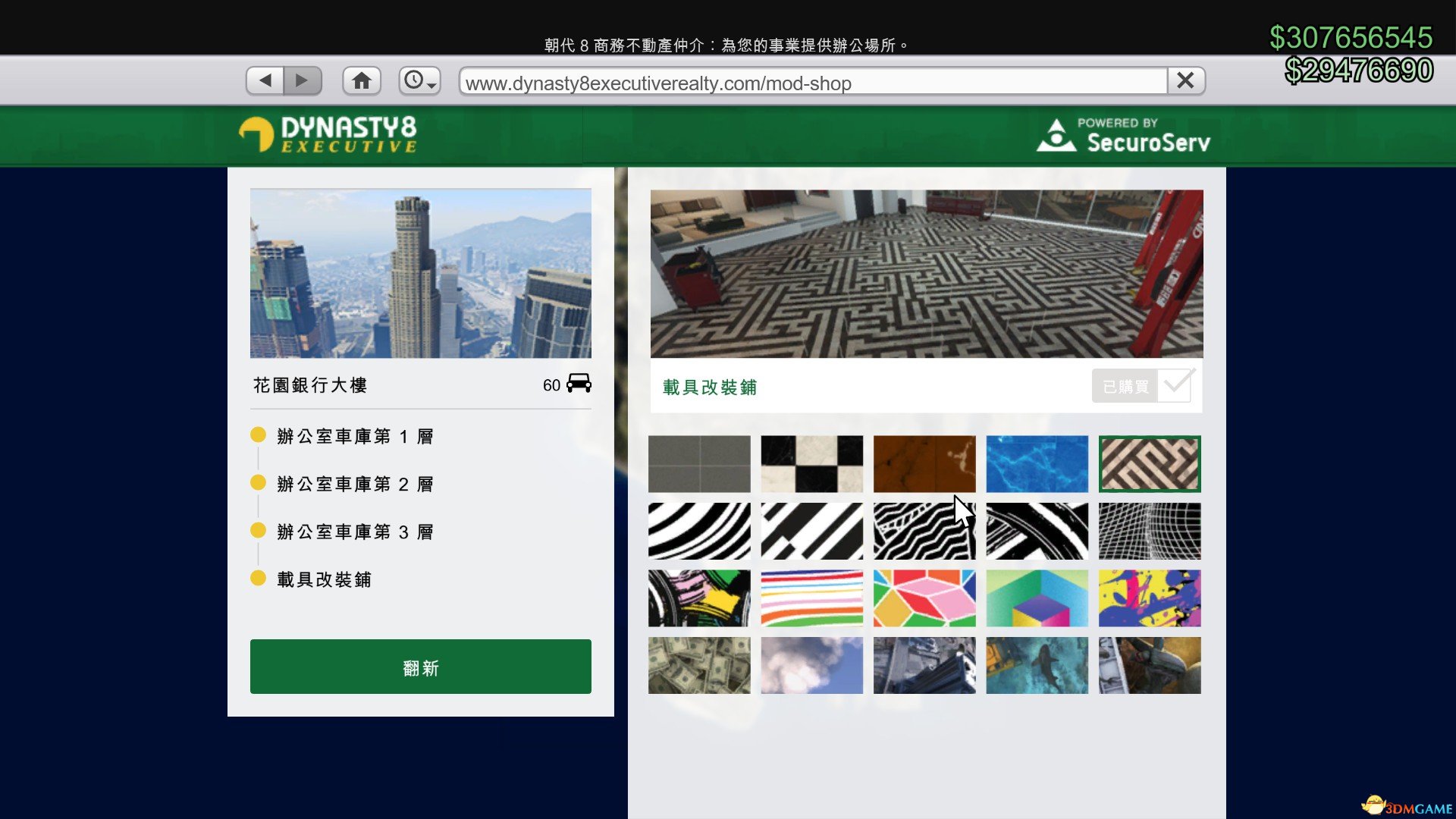
Task: Choose the cloudy sky floor swatch
Action: (x=812, y=665)
